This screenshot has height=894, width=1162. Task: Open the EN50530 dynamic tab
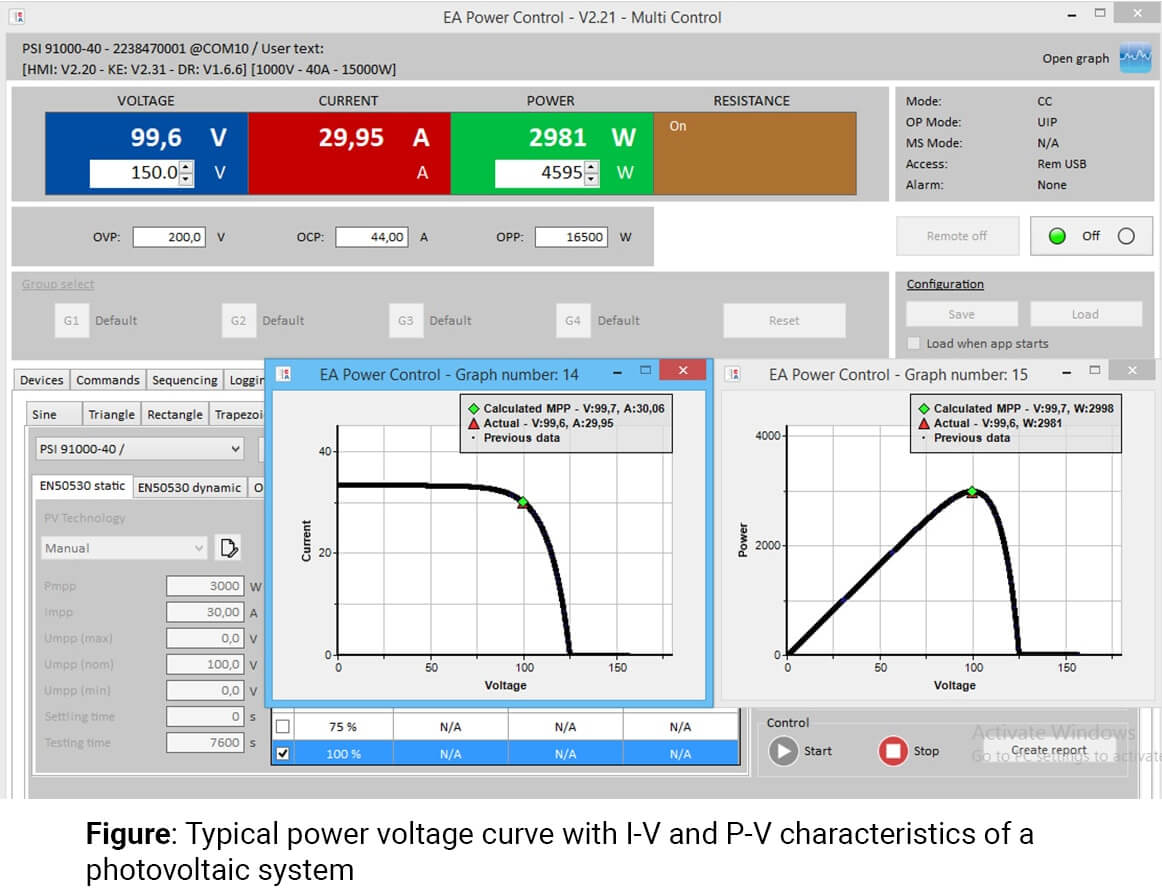[189, 487]
